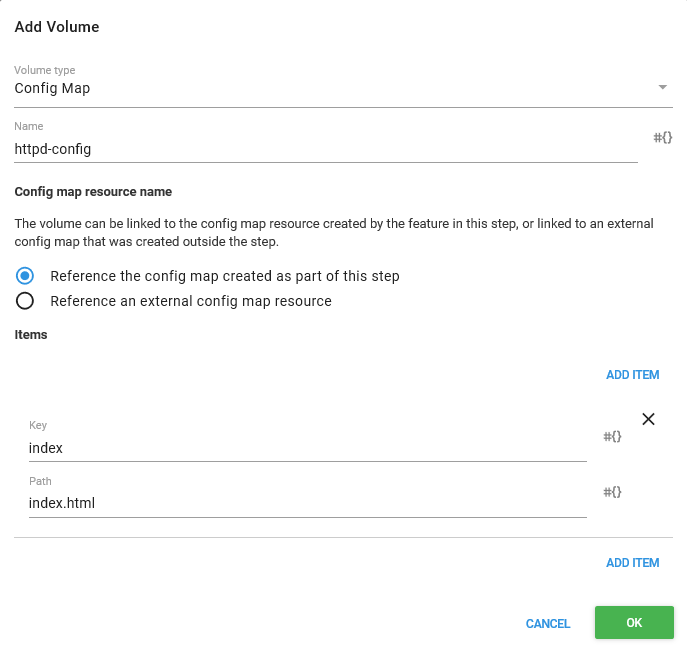The width and height of the screenshot is (687, 651).
Task: Click the 'Volume type' field label
Action: [x=44, y=71]
